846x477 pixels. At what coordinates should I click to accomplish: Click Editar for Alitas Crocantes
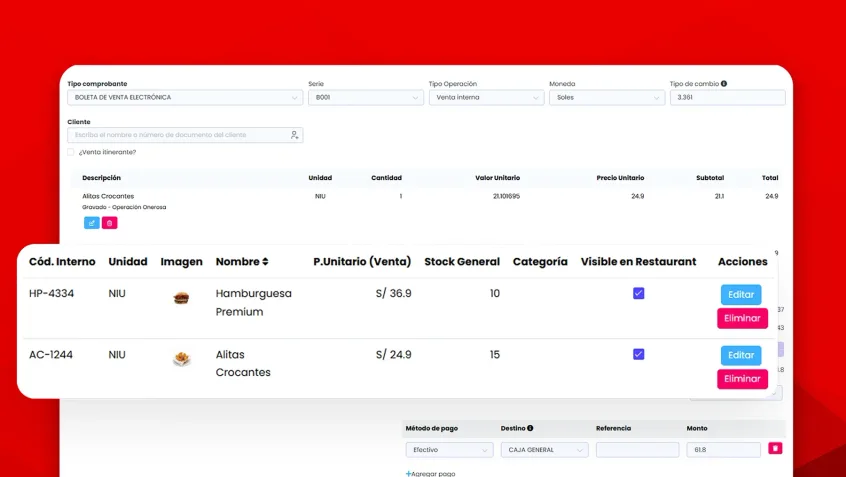[x=741, y=355]
